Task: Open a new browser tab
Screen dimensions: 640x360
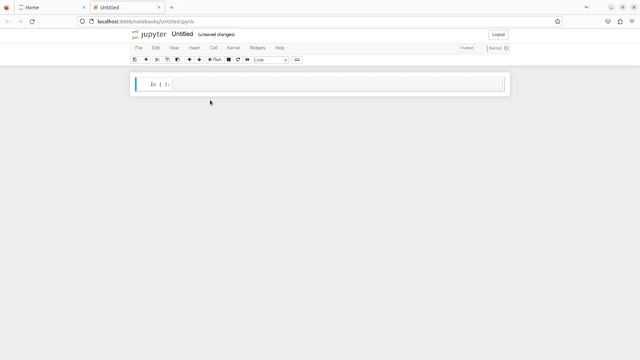Action: [171, 7]
